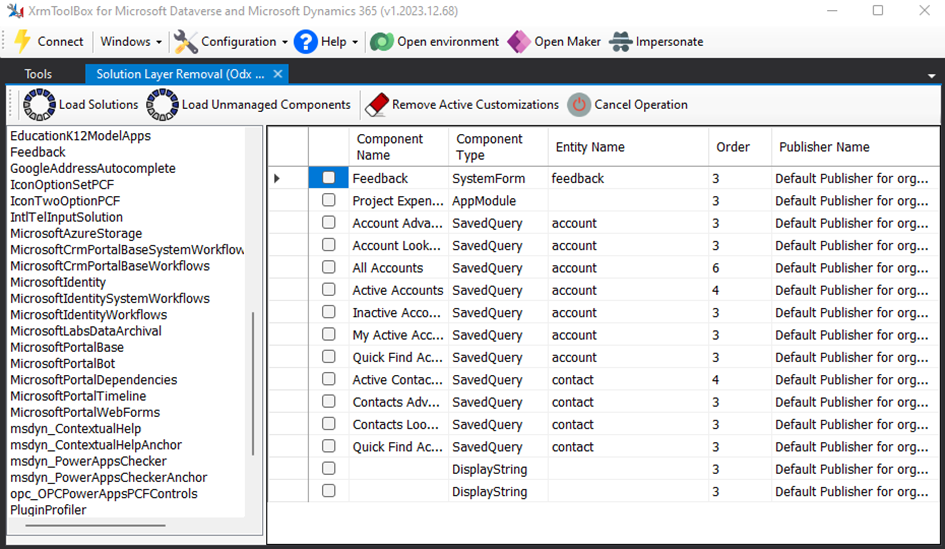Select MicrosoftPortalWebForms solution
The height and width of the screenshot is (549, 945).
[85, 412]
